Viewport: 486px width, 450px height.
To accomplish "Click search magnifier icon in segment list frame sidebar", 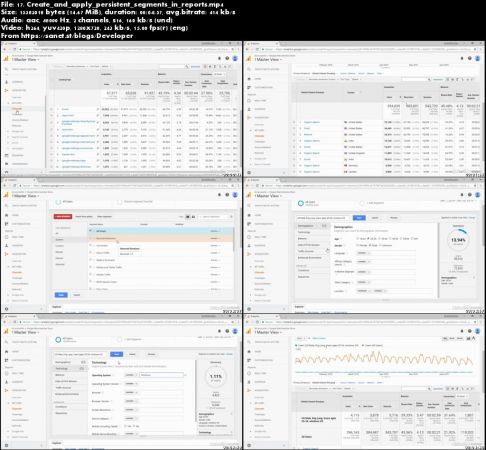I will coord(6,206).
